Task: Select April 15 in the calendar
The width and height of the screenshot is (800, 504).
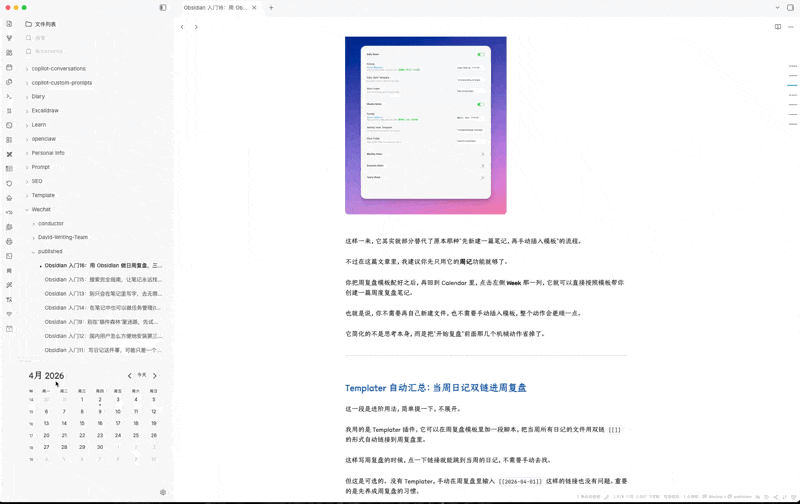Action: [x=82, y=423]
